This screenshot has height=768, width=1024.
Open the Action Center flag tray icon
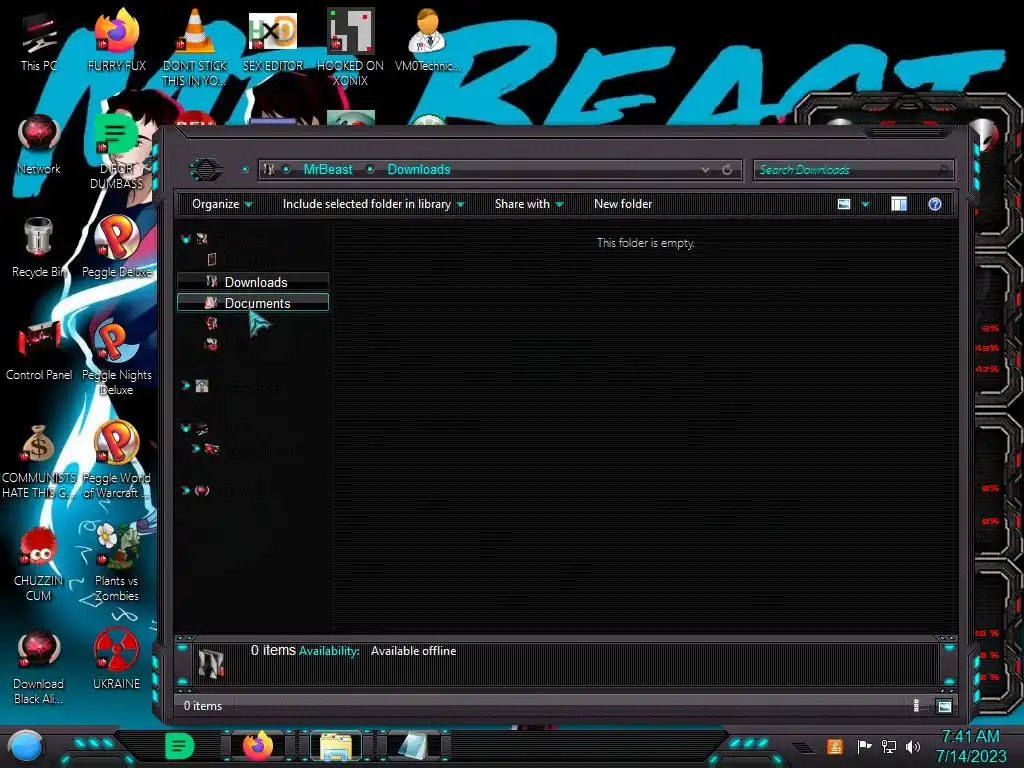tap(864, 746)
